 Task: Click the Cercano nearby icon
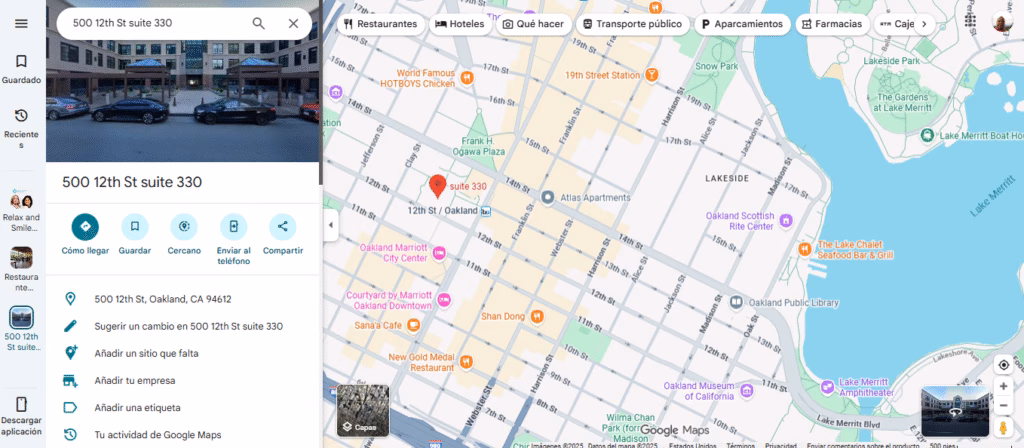click(184, 226)
